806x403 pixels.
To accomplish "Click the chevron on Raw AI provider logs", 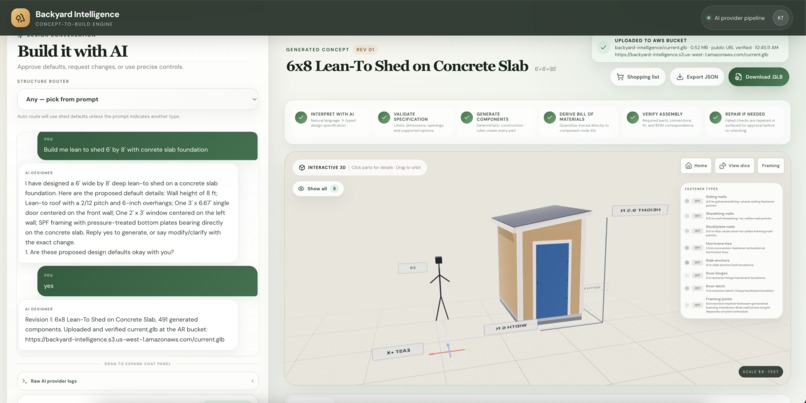I will tap(252, 381).
